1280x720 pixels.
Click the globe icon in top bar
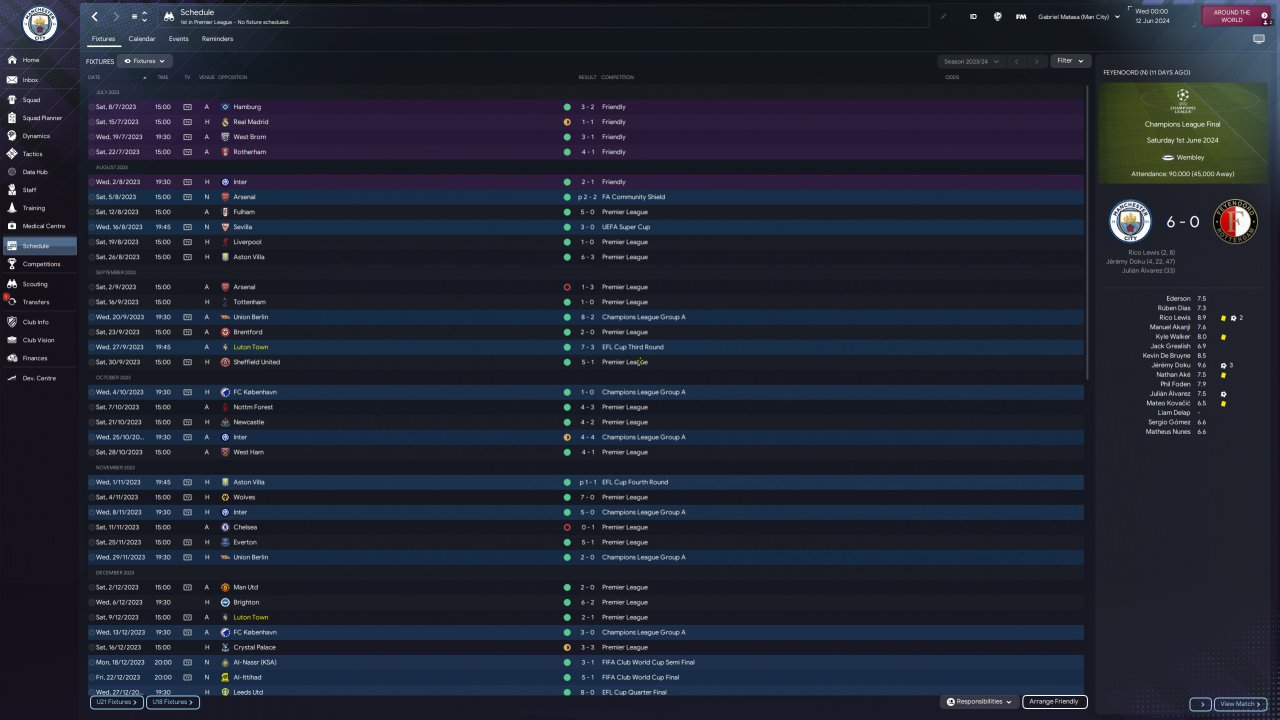tap(997, 16)
